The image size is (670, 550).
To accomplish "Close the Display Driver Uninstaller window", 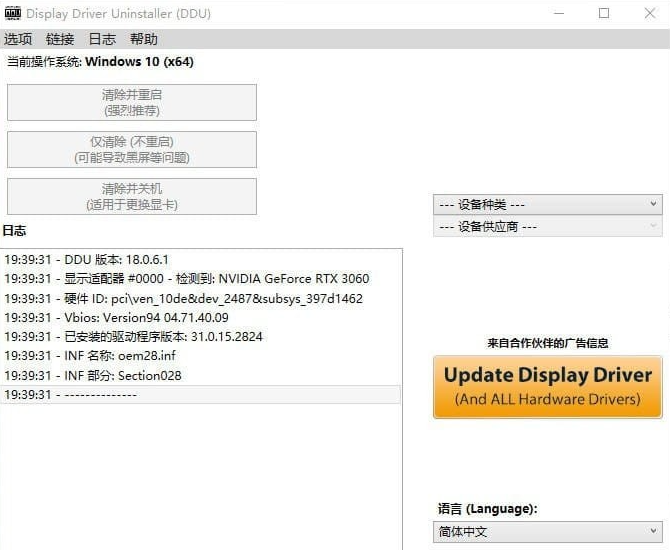I will (650, 13).
